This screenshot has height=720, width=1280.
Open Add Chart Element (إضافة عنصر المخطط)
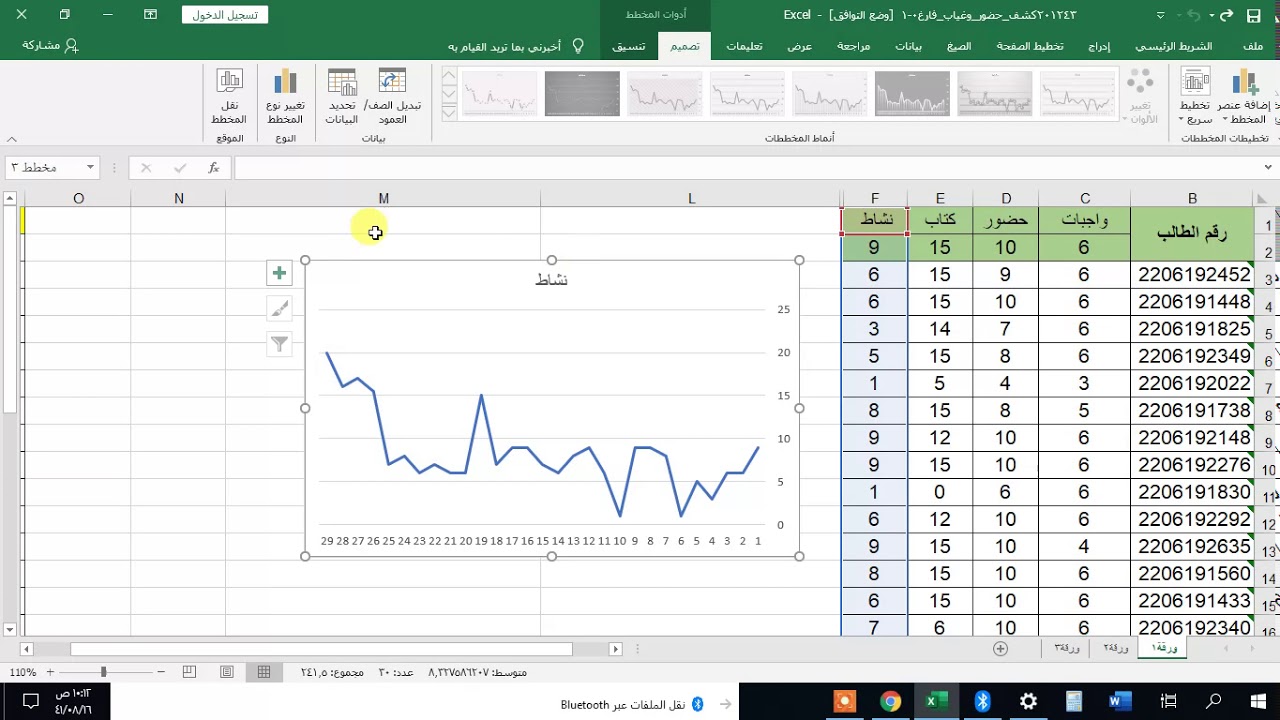[x=1243, y=96]
